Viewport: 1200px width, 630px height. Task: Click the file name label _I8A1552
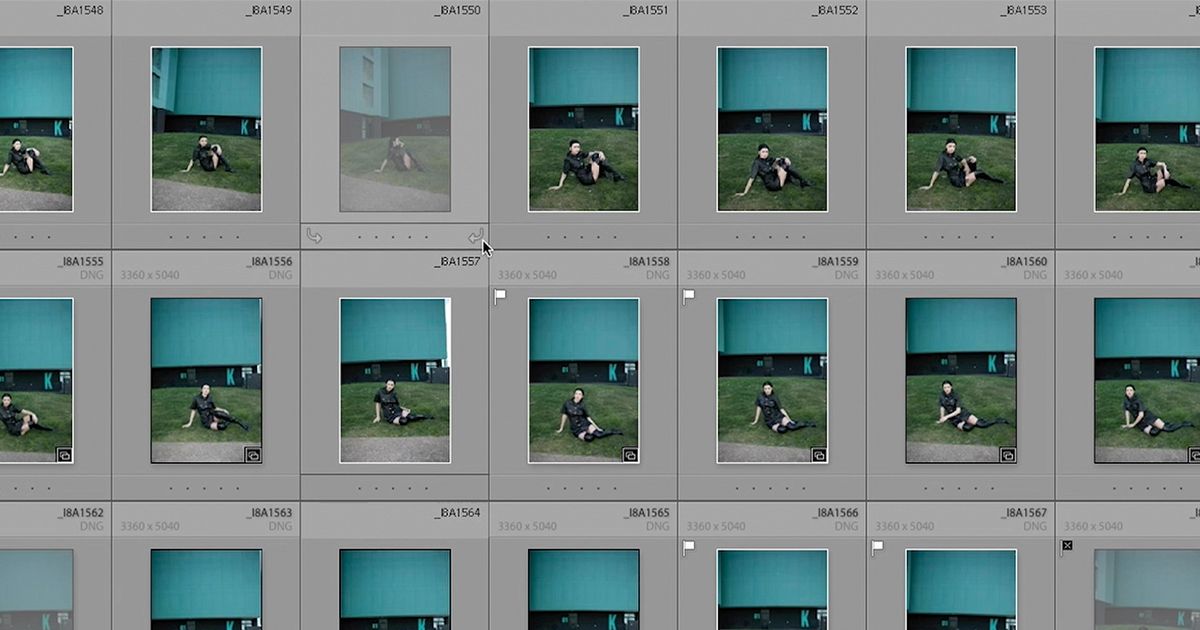click(x=835, y=10)
